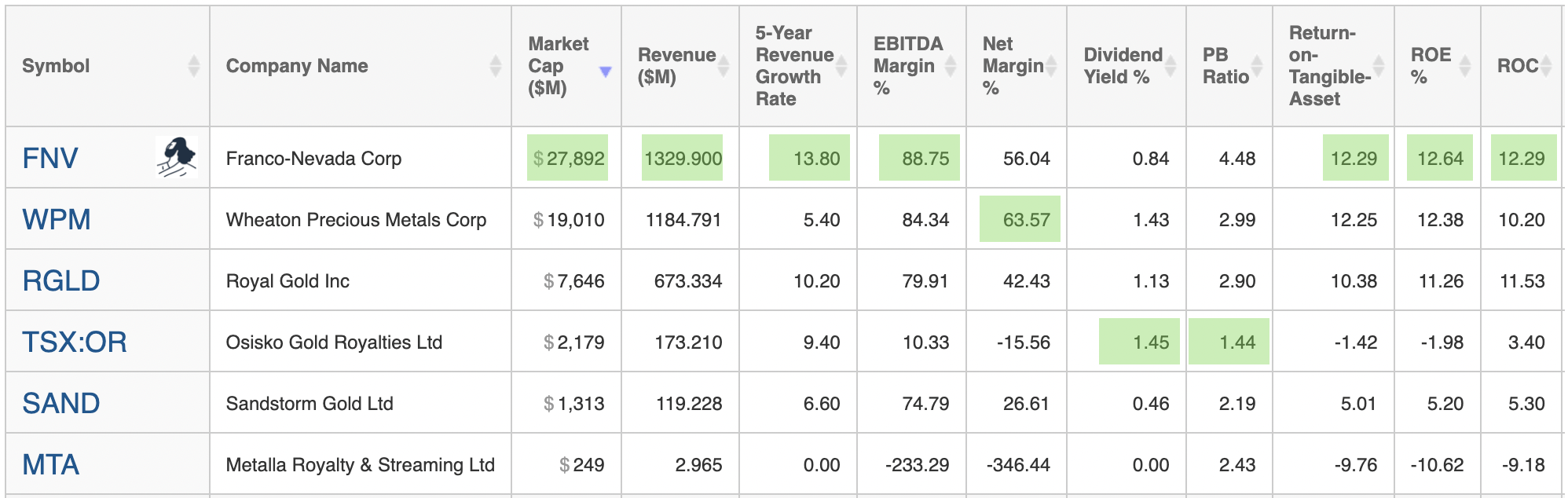This screenshot has height=498, width=1568.
Task: Select the company name Wheaton Precious Metals Corp
Action: click(356, 220)
